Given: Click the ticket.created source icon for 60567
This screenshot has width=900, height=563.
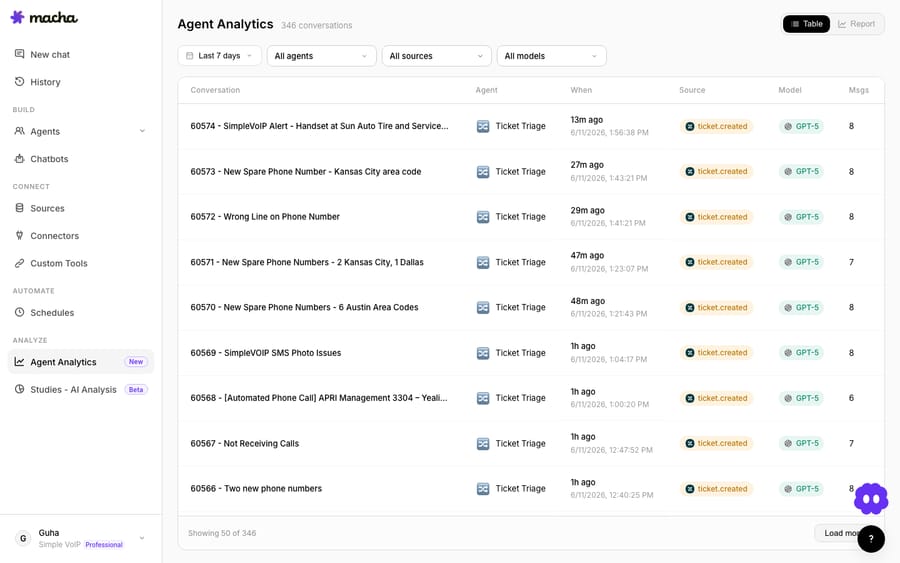Looking at the screenshot, I should (690, 443).
